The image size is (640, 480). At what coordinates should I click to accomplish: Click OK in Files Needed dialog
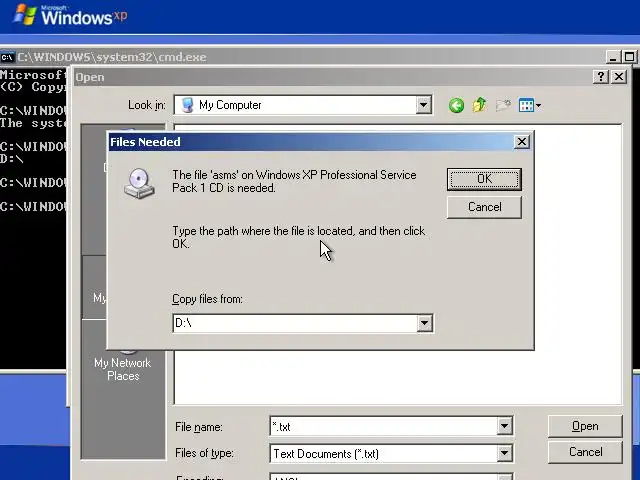tap(484, 179)
